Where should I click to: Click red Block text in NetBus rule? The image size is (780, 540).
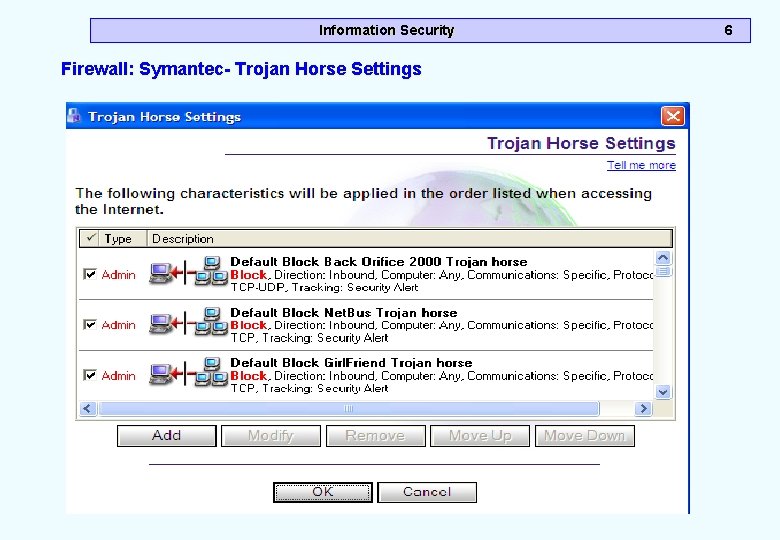(x=249, y=325)
